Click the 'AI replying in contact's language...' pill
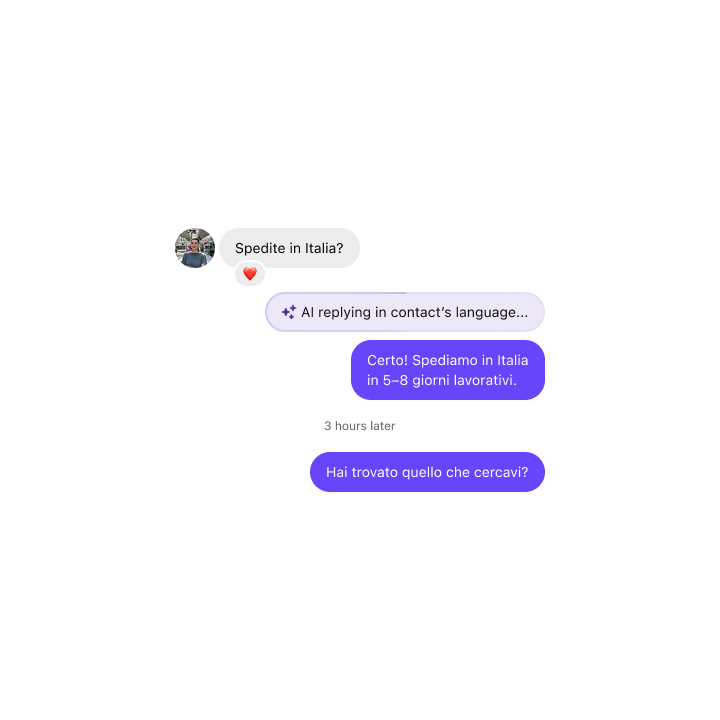 tap(405, 312)
